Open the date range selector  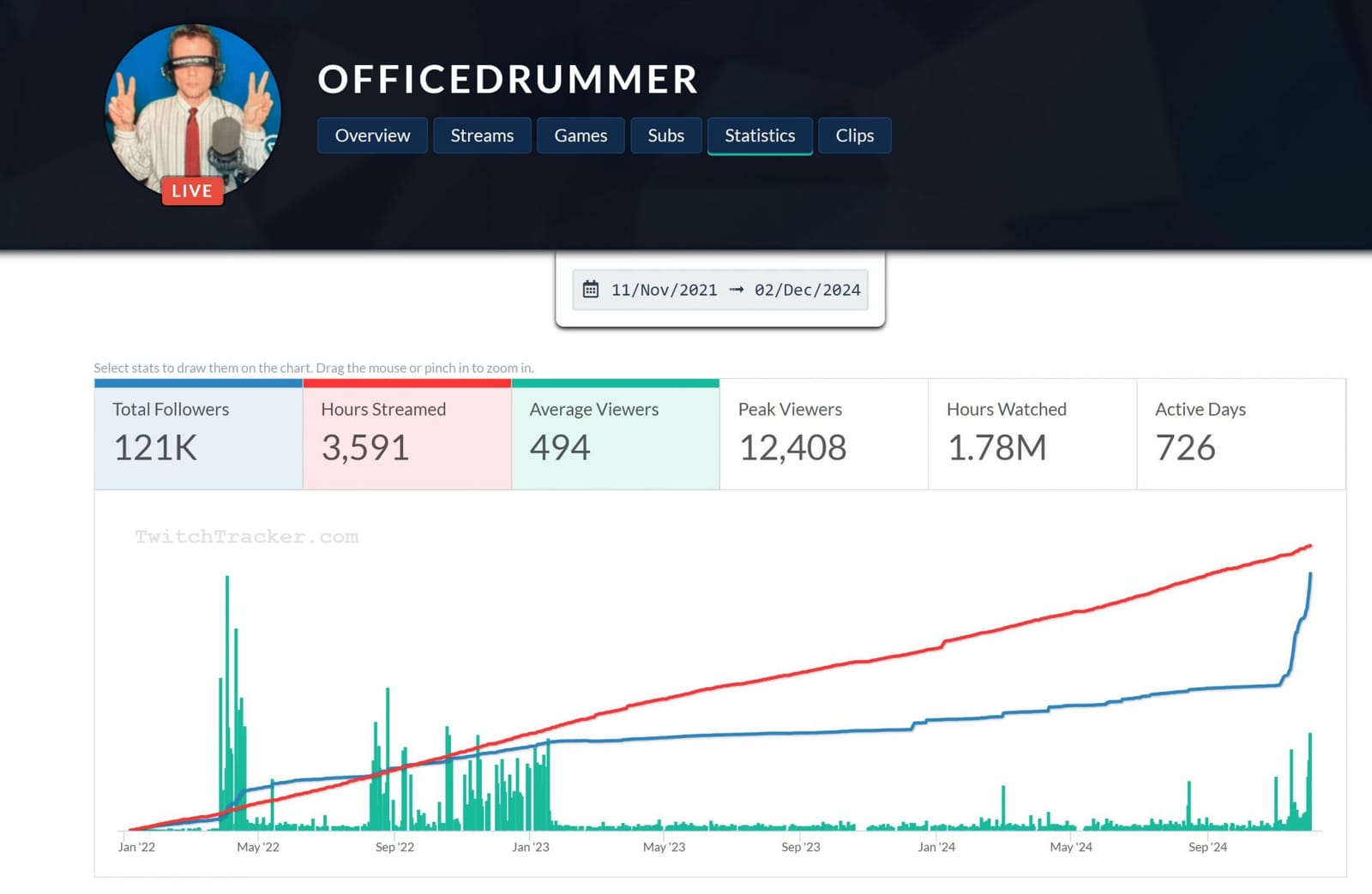(720, 290)
